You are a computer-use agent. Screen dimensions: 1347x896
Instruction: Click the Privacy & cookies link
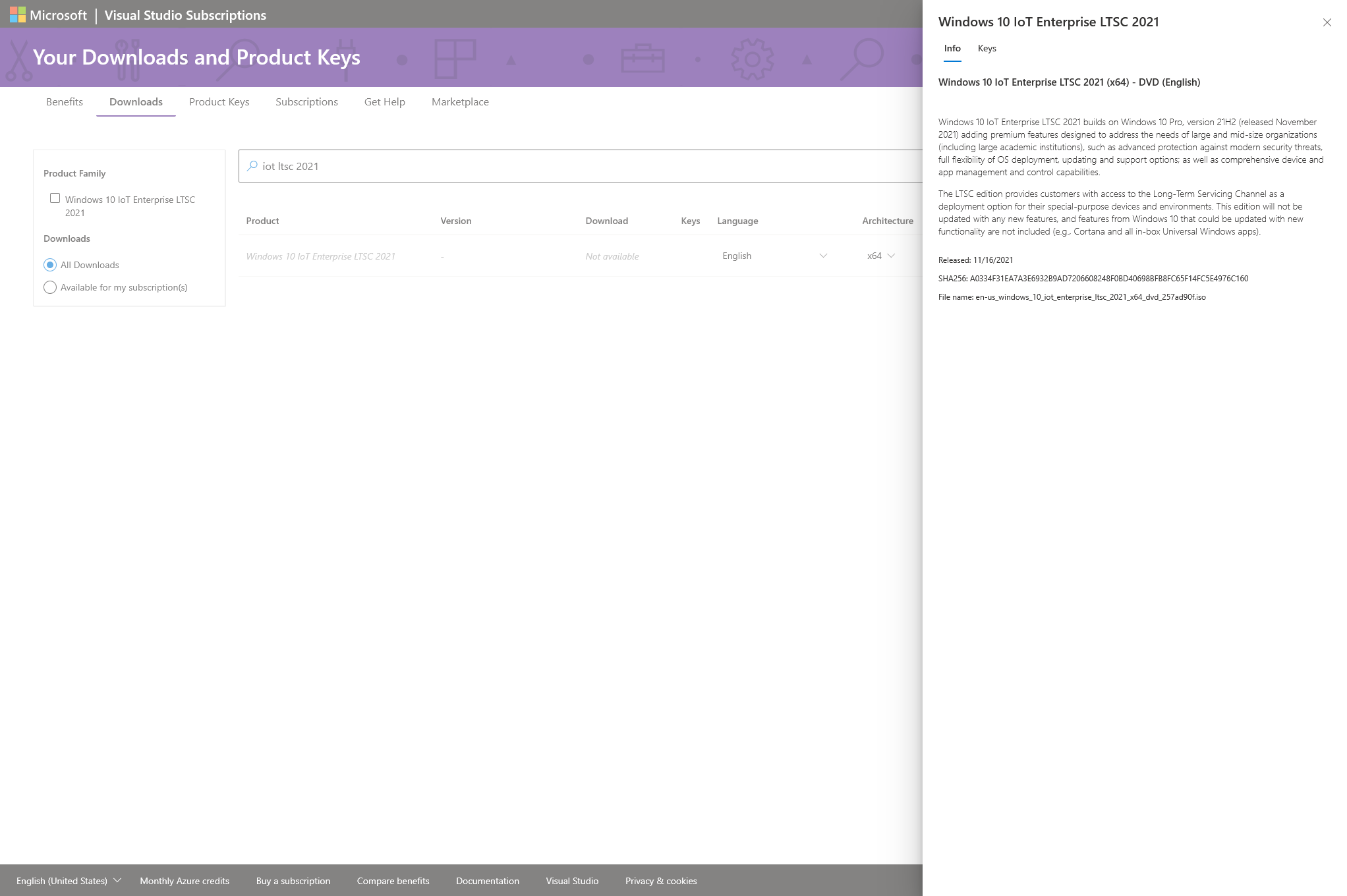[661, 881]
